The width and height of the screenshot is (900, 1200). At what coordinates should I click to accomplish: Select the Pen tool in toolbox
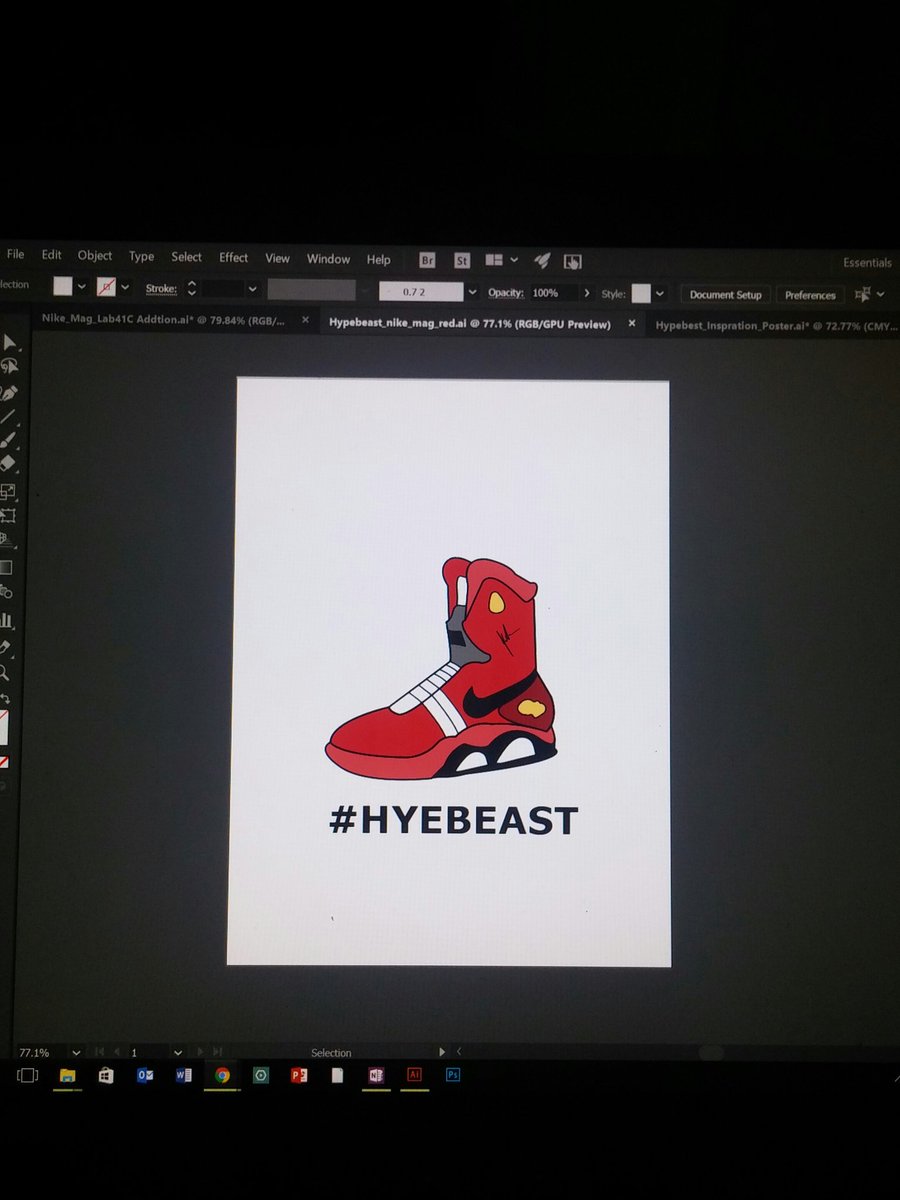pyautogui.click(x=9, y=392)
